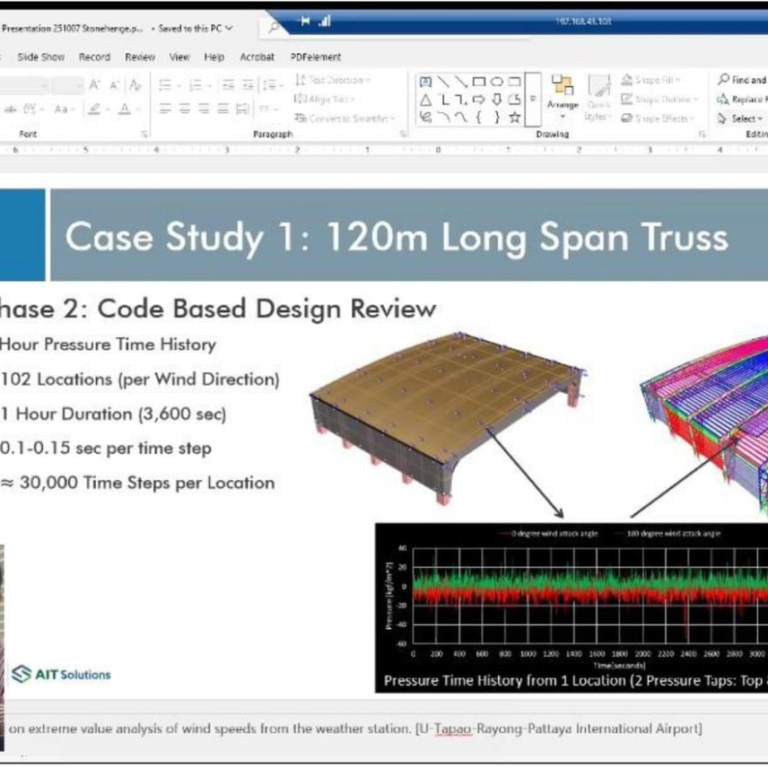Open the Select dropdown in Editing

(741, 118)
